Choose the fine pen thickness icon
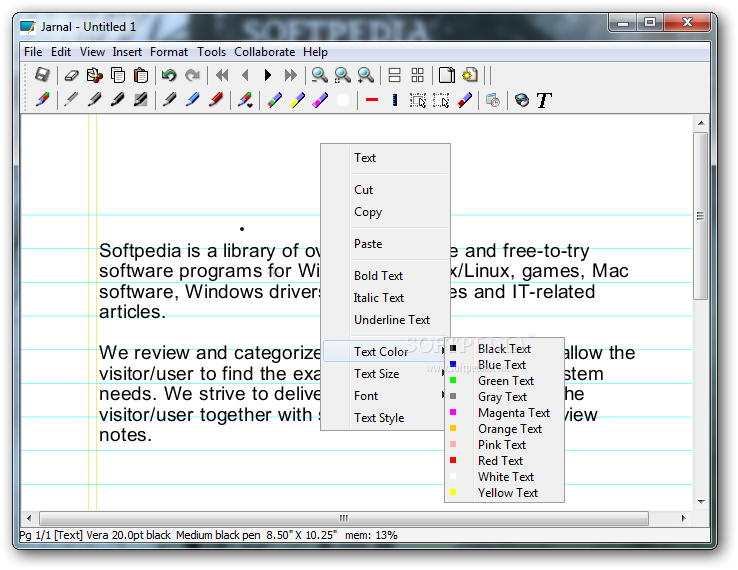738x570 pixels. 72,100
